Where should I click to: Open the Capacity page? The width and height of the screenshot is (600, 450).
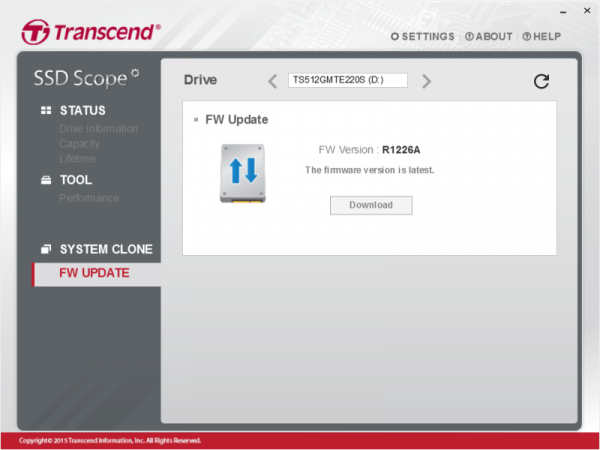pyautogui.click(x=79, y=143)
